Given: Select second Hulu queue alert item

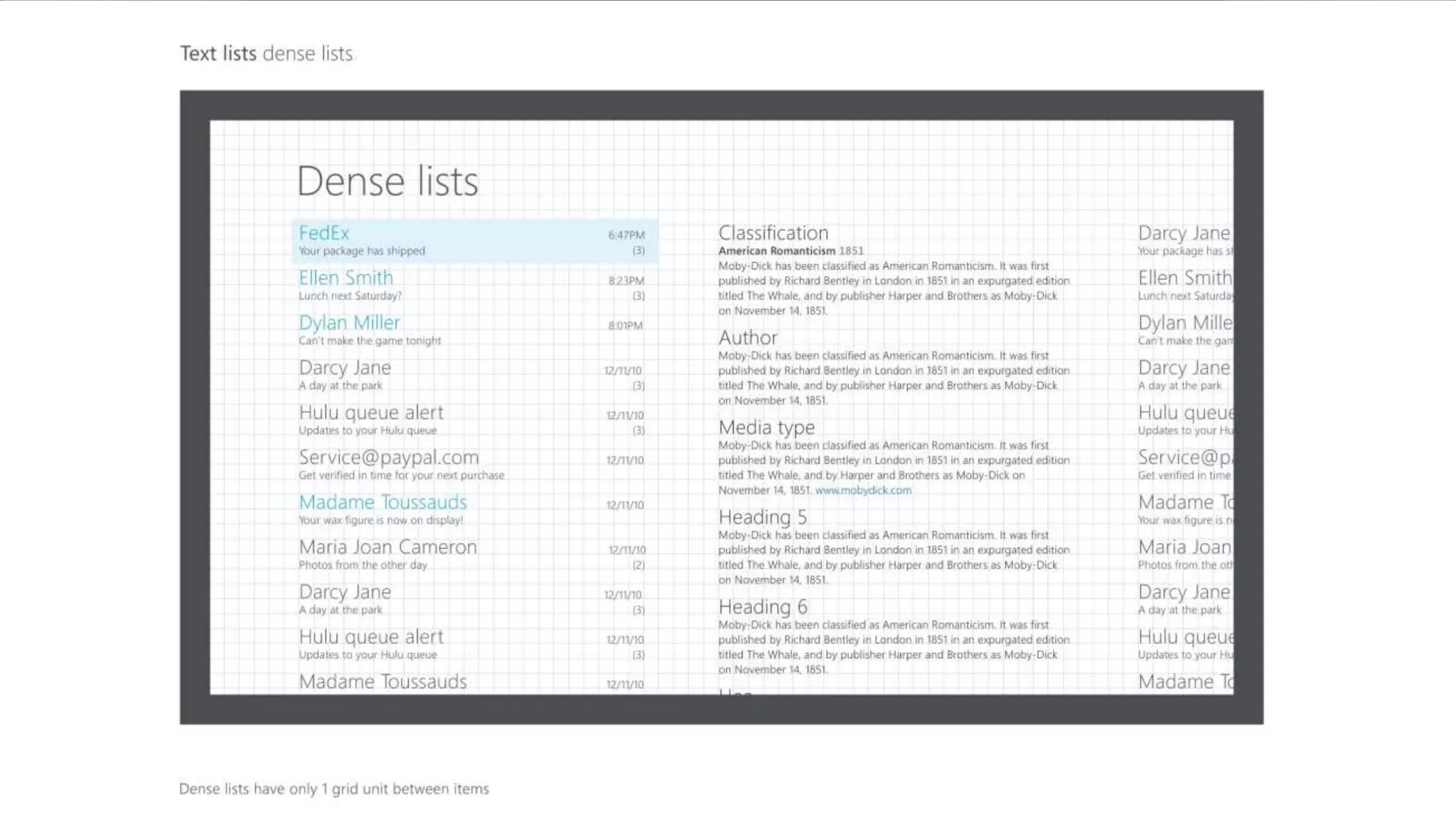Looking at the screenshot, I should [370, 637].
